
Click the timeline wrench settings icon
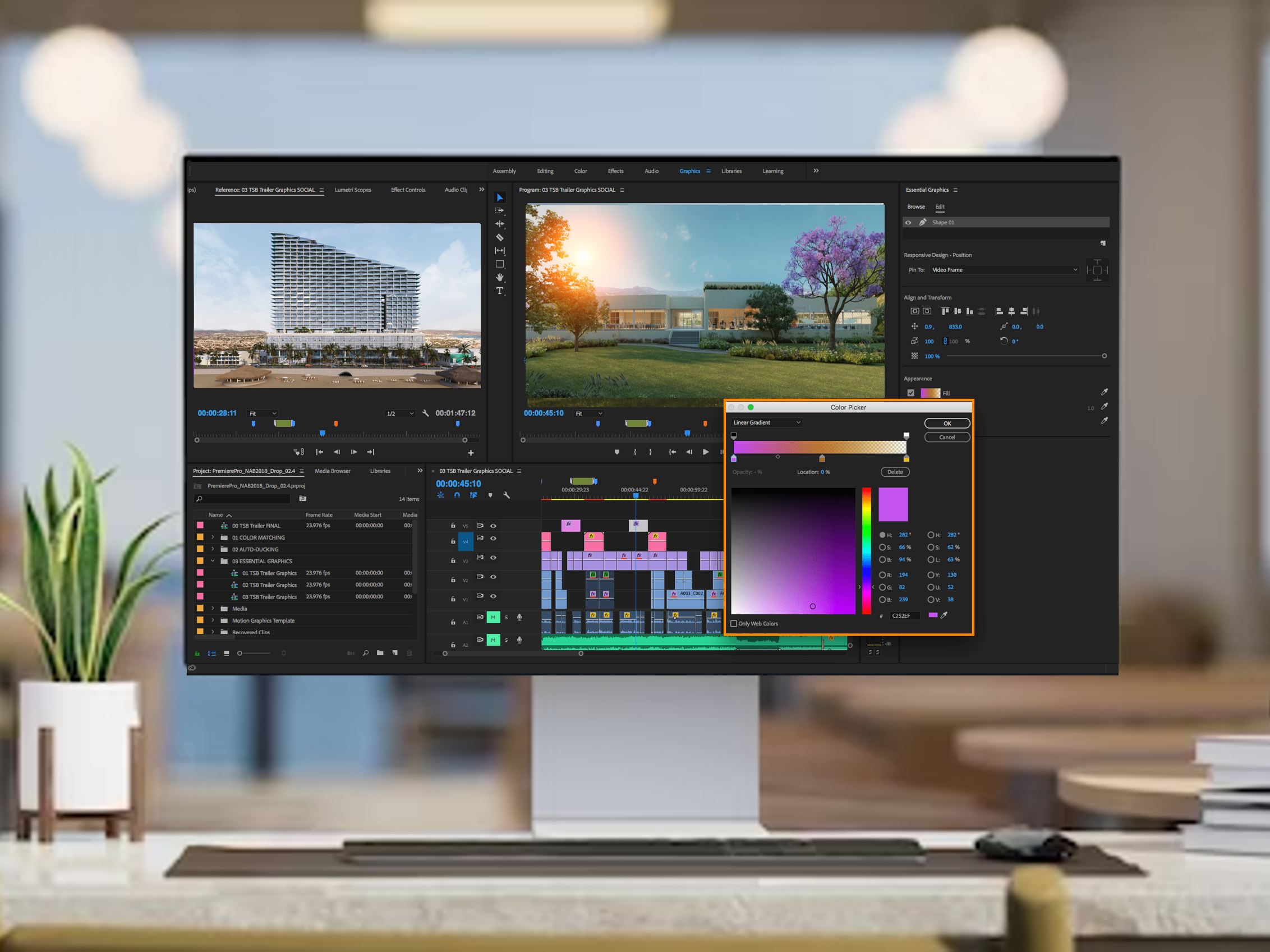(507, 495)
